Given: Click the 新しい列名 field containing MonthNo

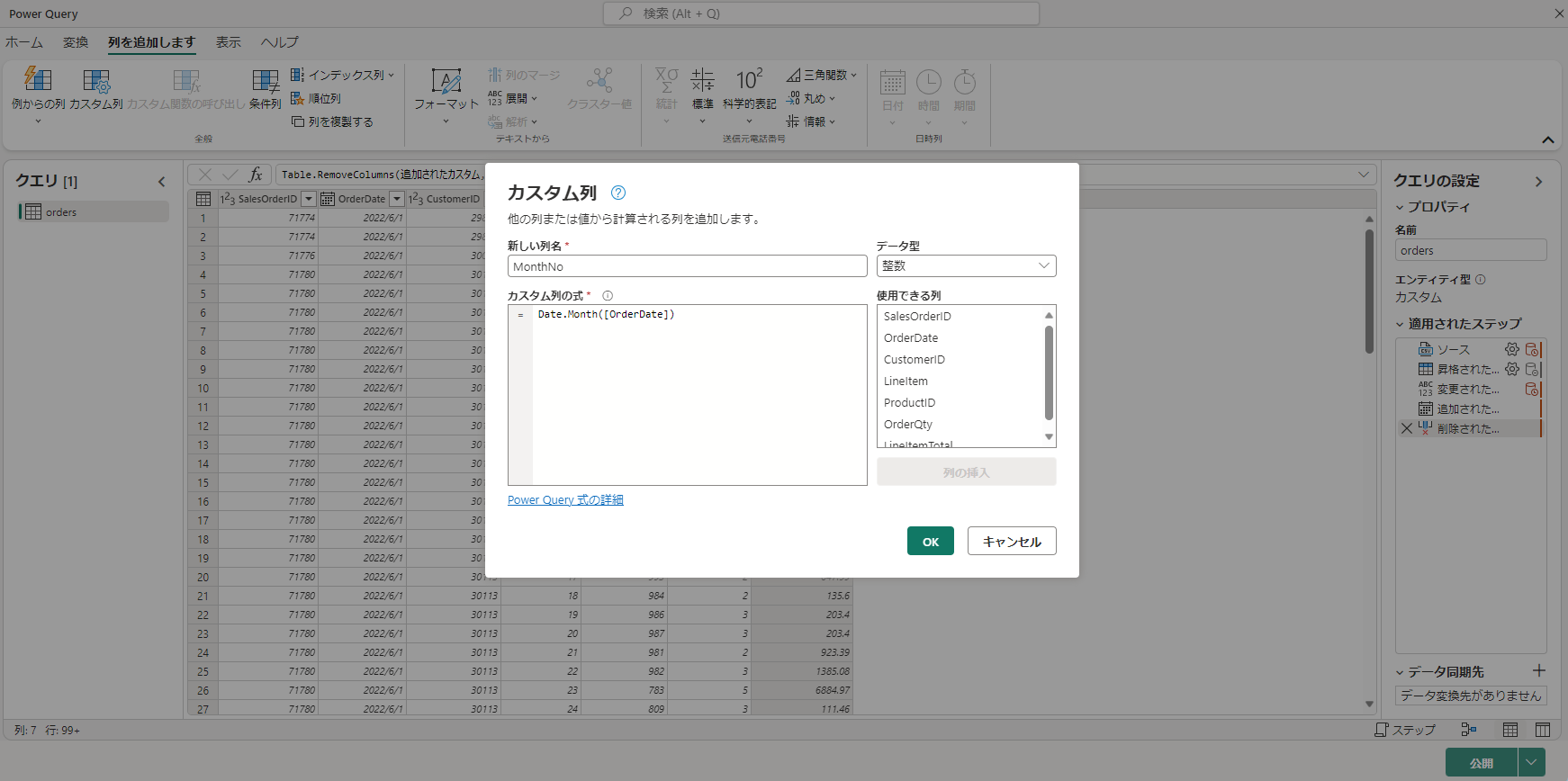Looking at the screenshot, I should 687,266.
